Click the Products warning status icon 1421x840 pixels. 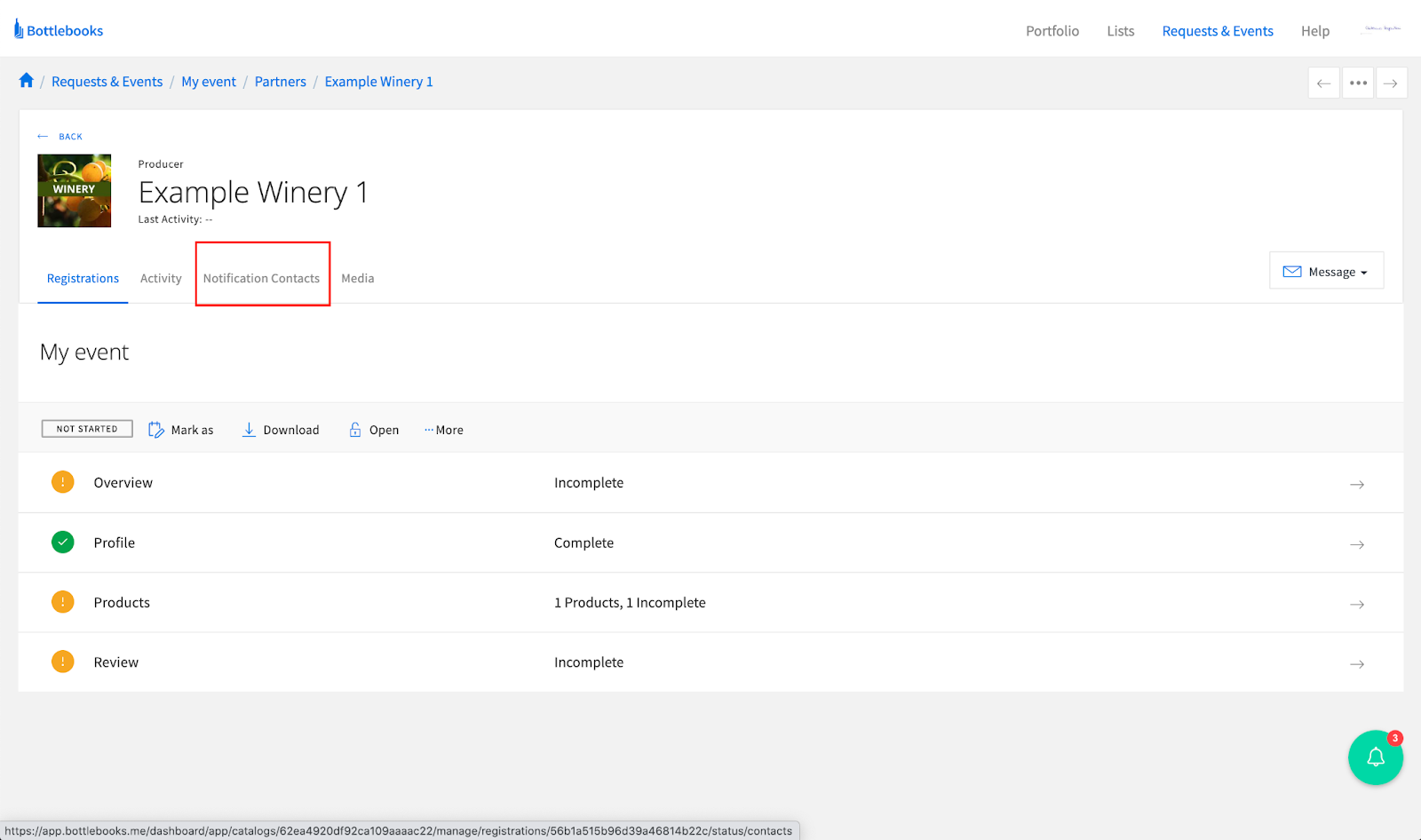click(63, 602)
